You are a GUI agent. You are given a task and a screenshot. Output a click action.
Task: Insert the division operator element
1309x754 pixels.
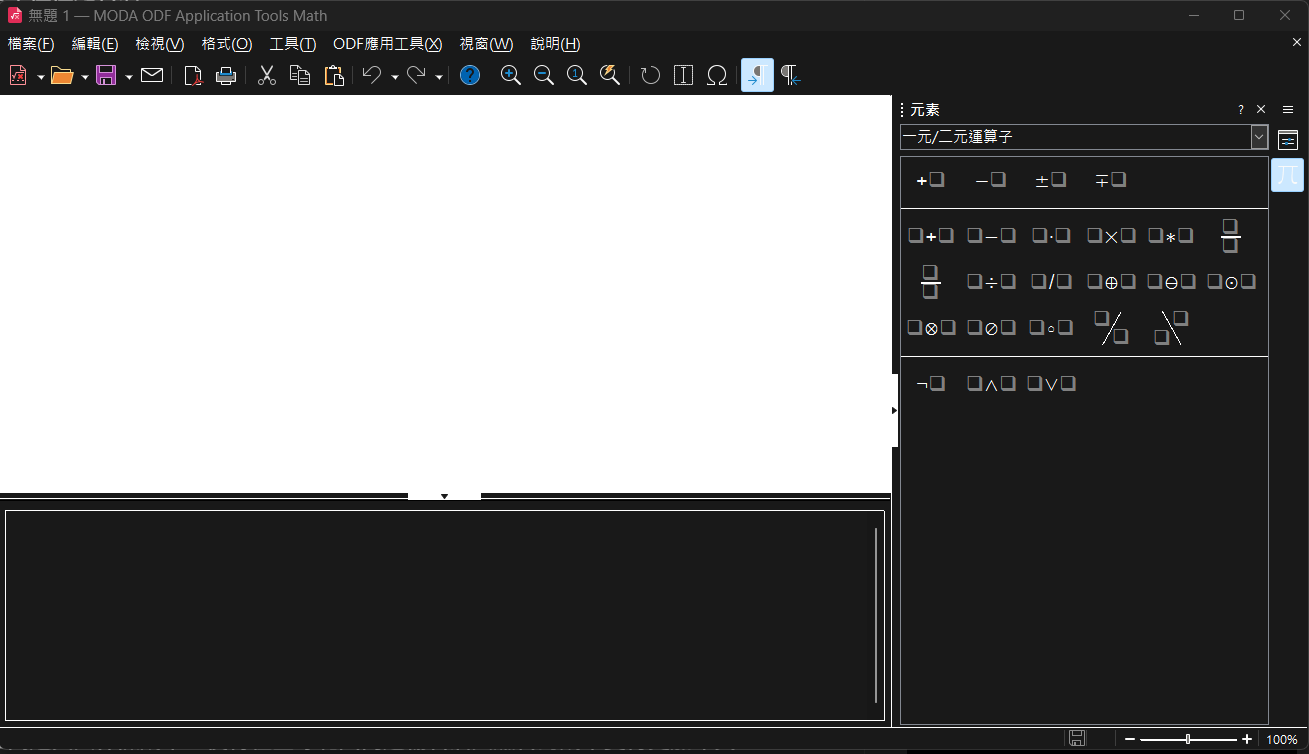(991, 282)
